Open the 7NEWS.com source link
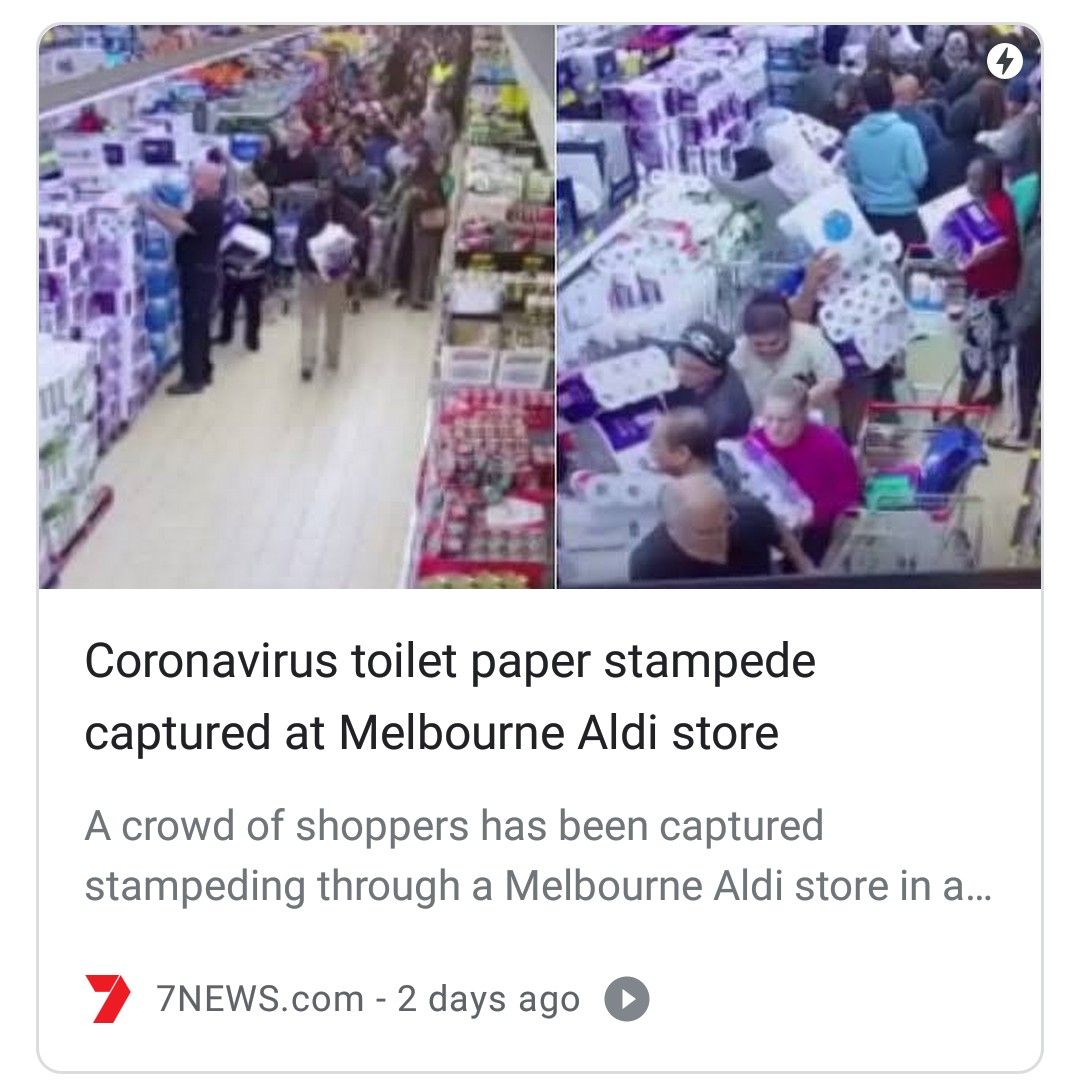 [260, 999]
